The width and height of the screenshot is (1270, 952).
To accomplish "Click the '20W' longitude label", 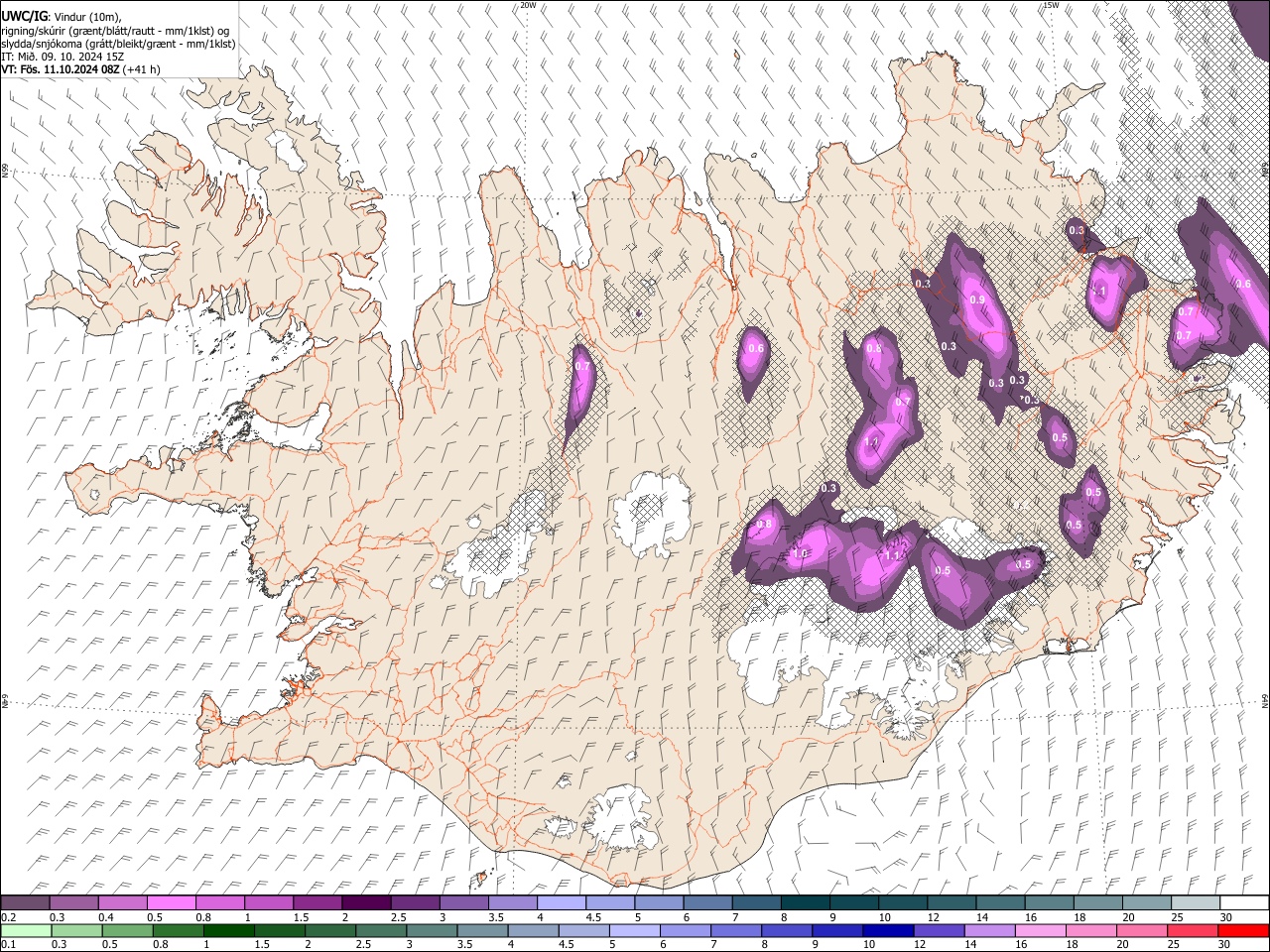I will coord(528,5).
